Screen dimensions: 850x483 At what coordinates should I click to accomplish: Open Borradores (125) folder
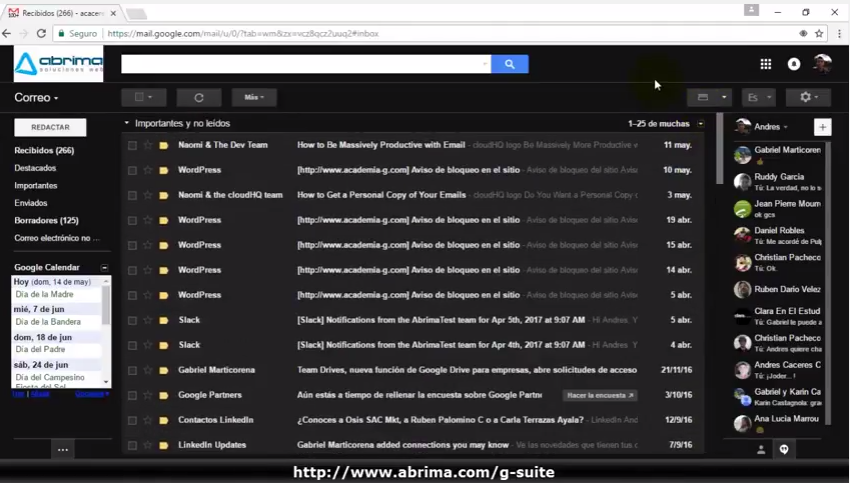pos(46,221)
